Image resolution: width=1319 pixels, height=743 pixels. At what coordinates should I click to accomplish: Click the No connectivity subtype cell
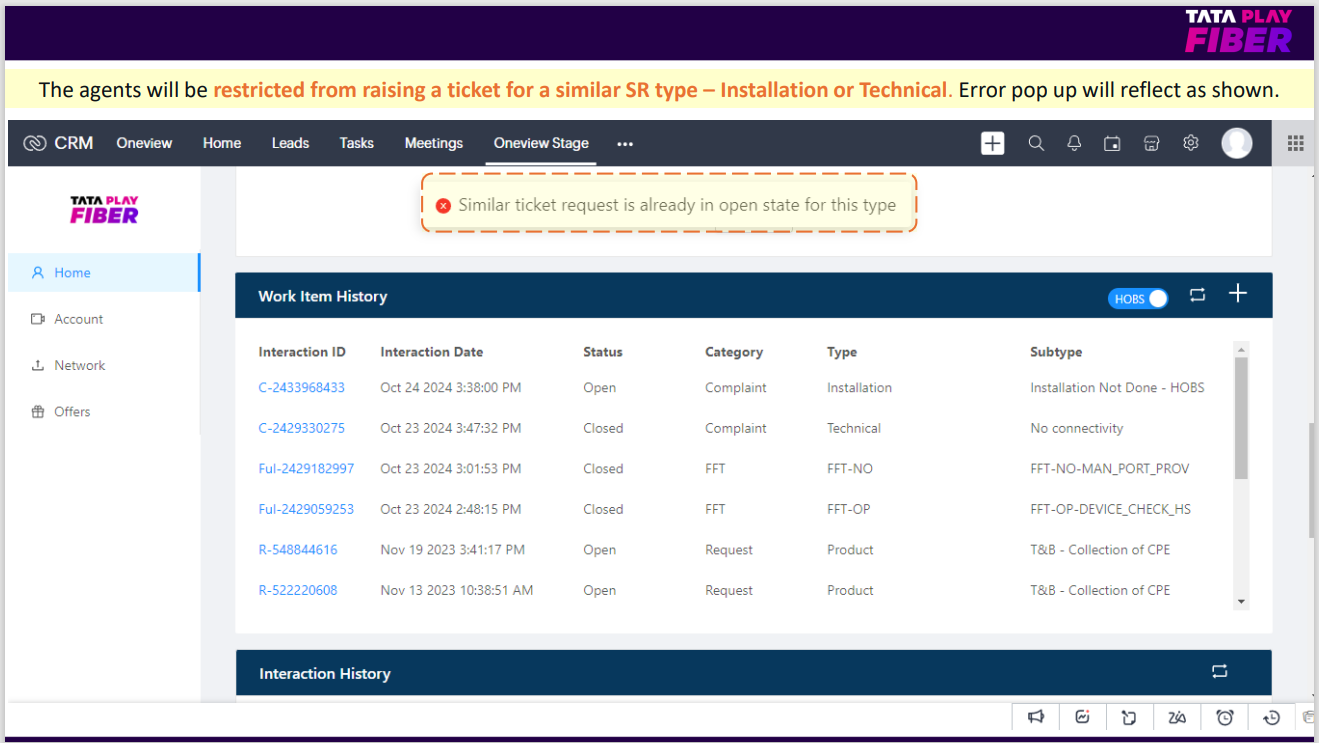pos(1077,428)
